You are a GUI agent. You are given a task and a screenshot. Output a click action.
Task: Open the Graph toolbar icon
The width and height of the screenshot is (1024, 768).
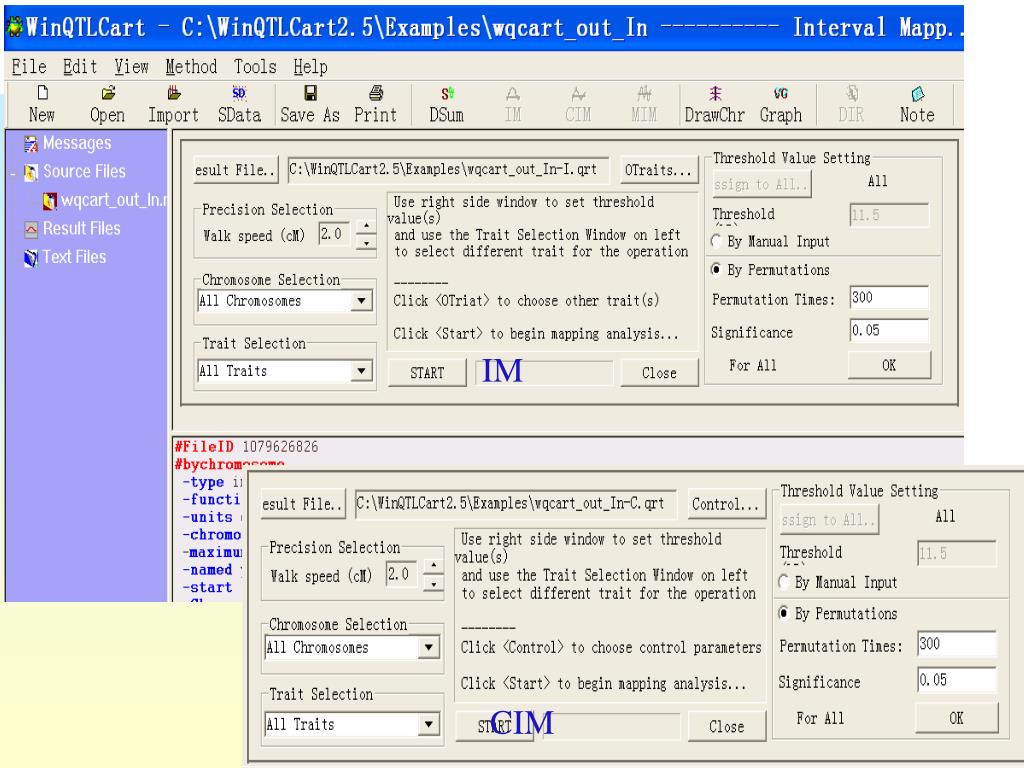pos(780,104)
